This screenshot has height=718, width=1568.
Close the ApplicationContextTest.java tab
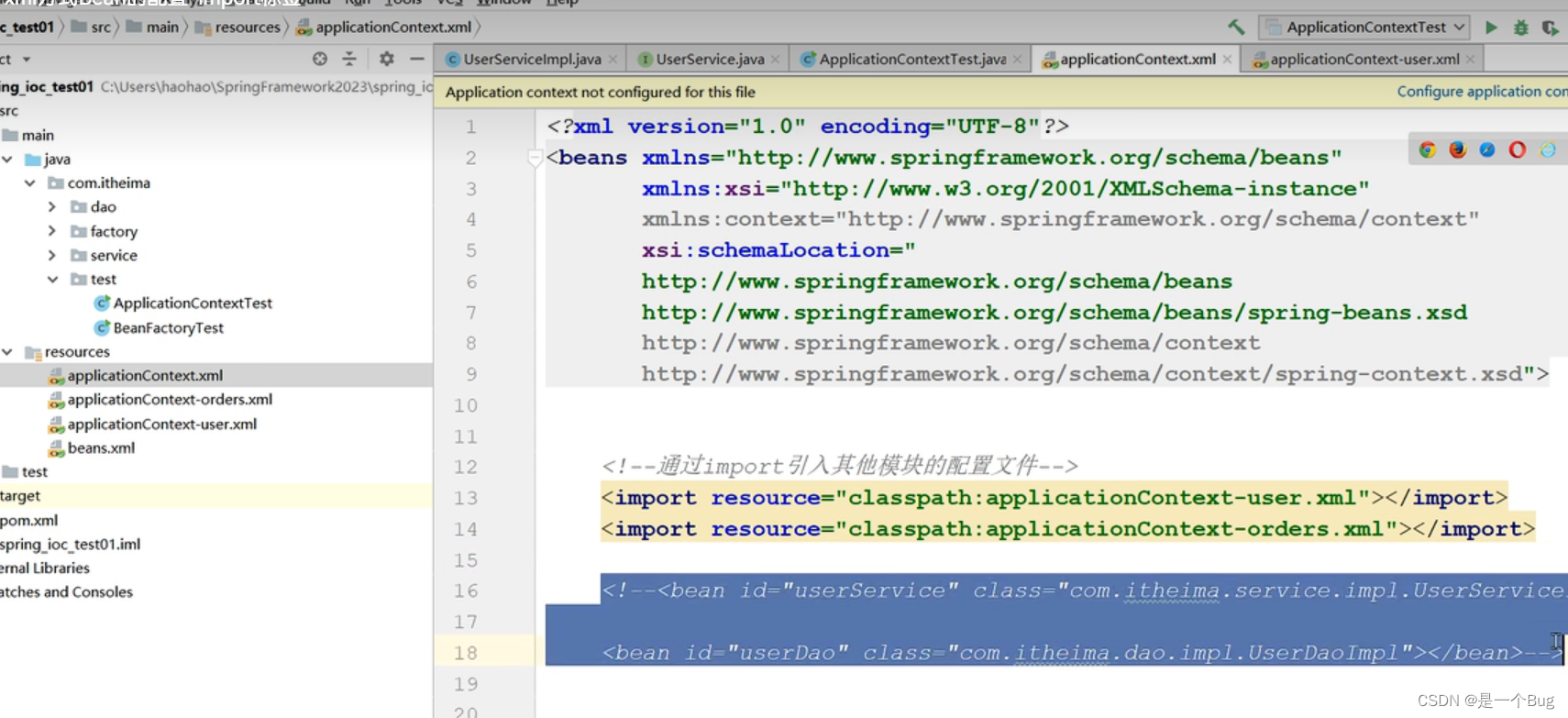[1017, 60]
